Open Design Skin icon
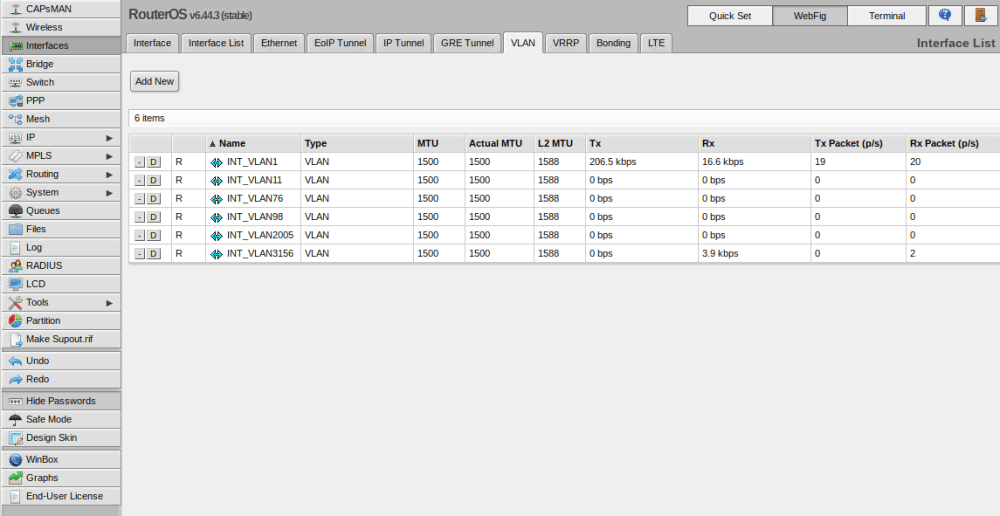 click(x=16, y=438)
